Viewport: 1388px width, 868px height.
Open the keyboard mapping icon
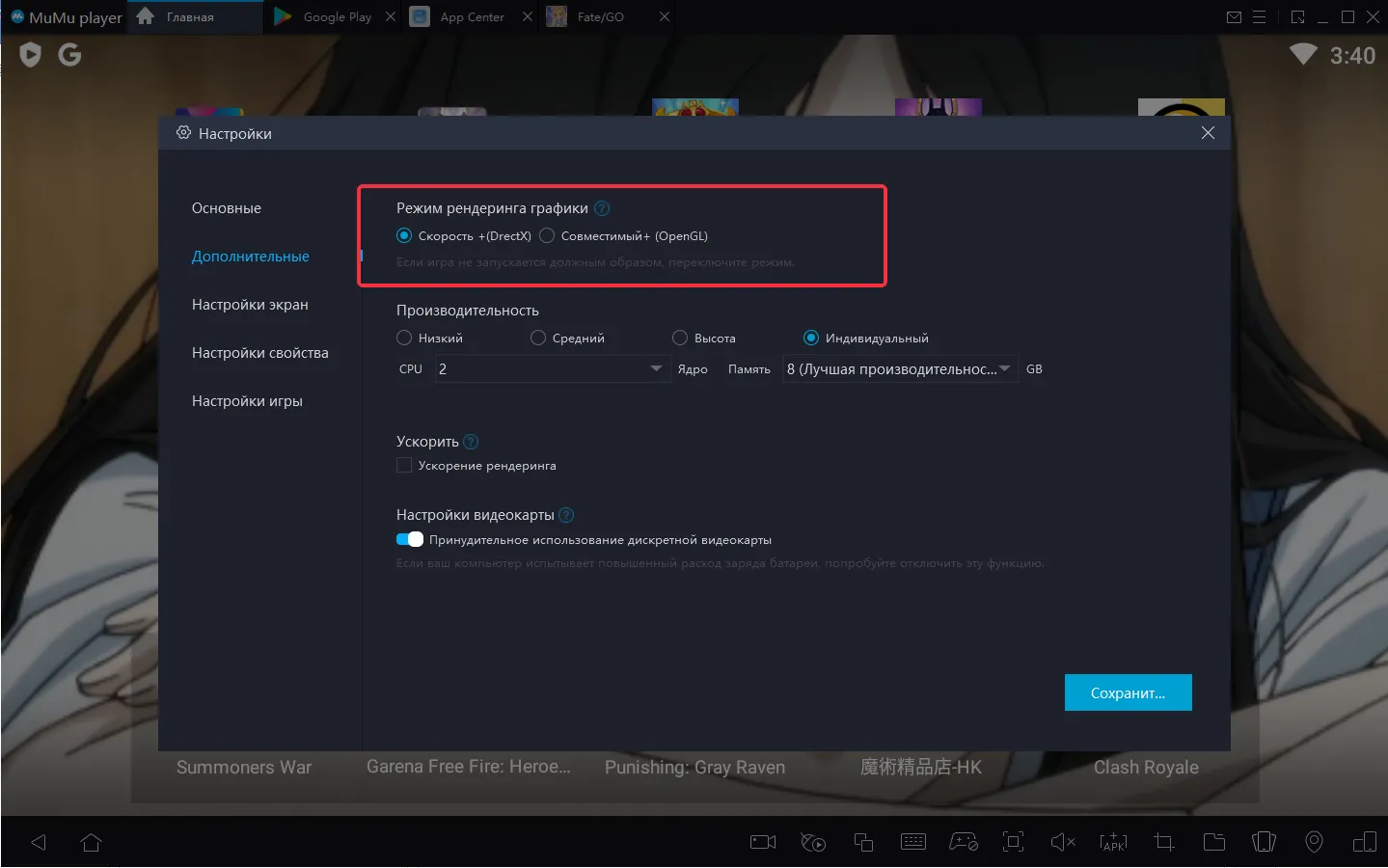pyautogui.click(x=913, y=842)
